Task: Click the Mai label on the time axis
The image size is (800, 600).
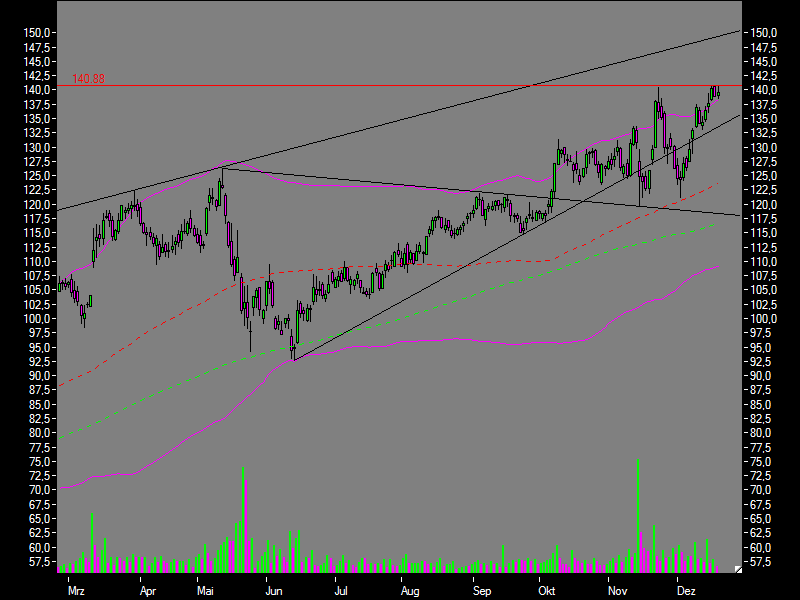Action: click(x=207, y=591)
